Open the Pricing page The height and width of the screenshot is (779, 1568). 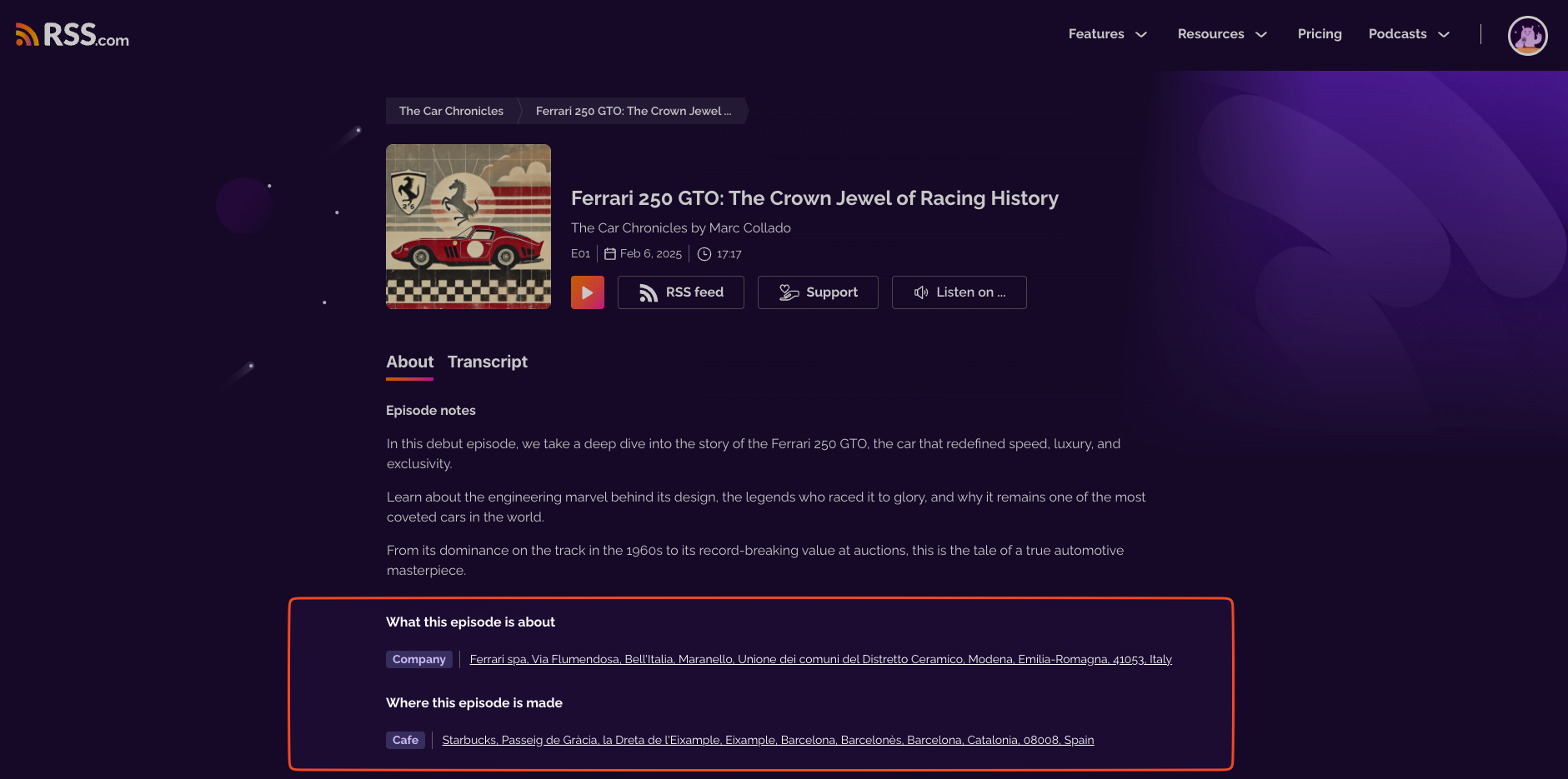(x=1320, y=34)
